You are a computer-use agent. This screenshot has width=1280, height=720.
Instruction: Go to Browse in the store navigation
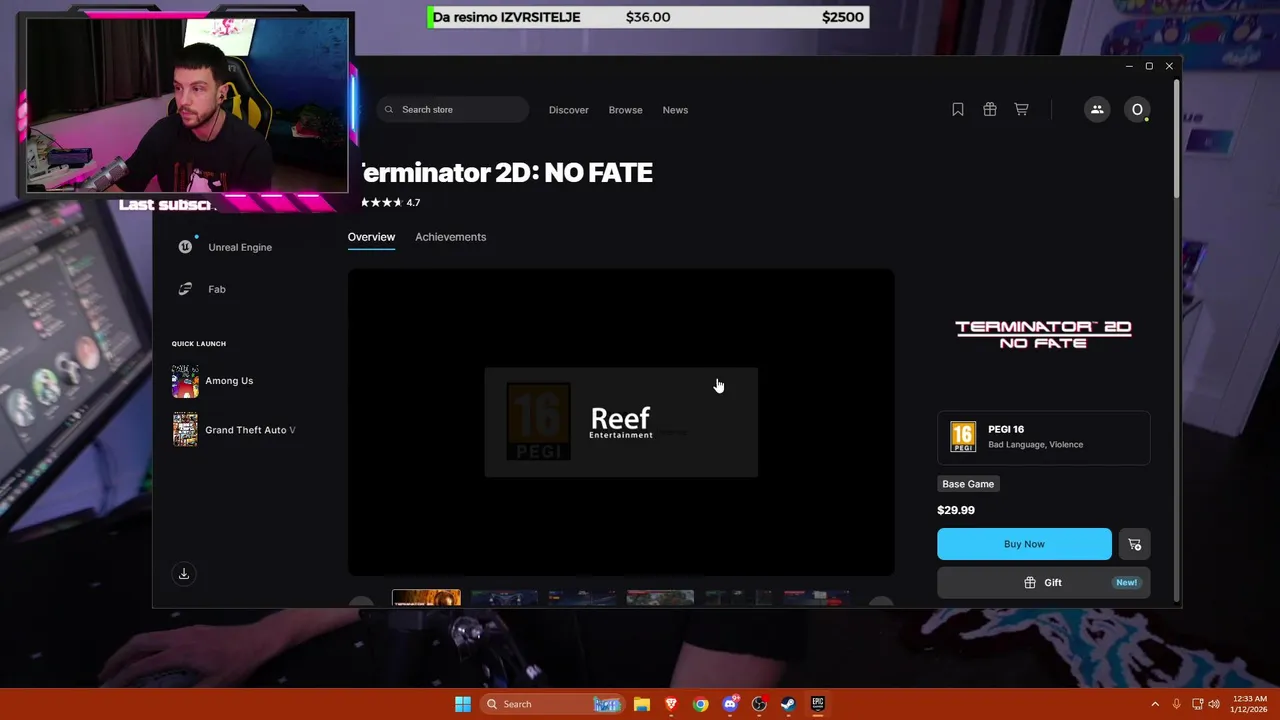tap(625, 110)
